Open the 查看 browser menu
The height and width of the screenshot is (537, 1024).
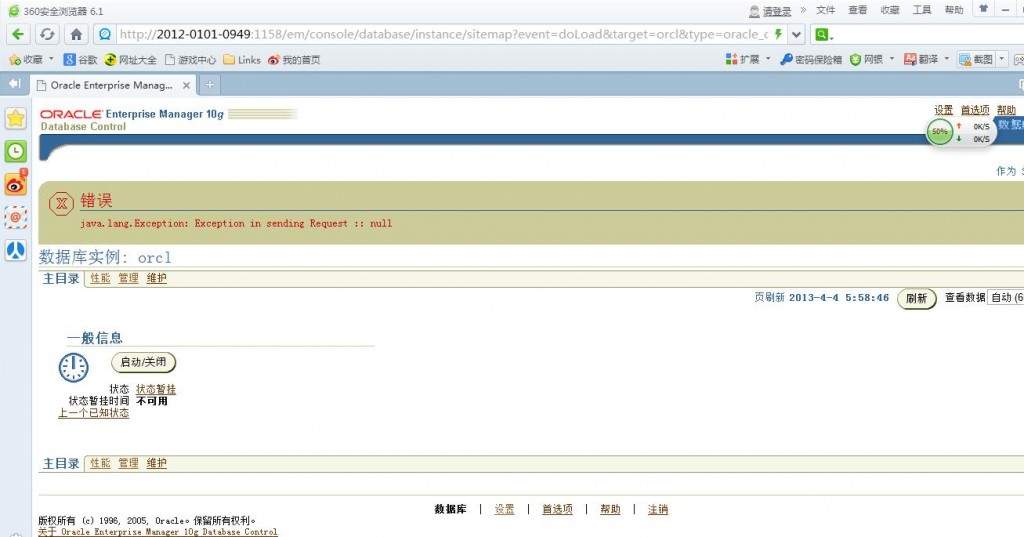(x=857, y=10)
